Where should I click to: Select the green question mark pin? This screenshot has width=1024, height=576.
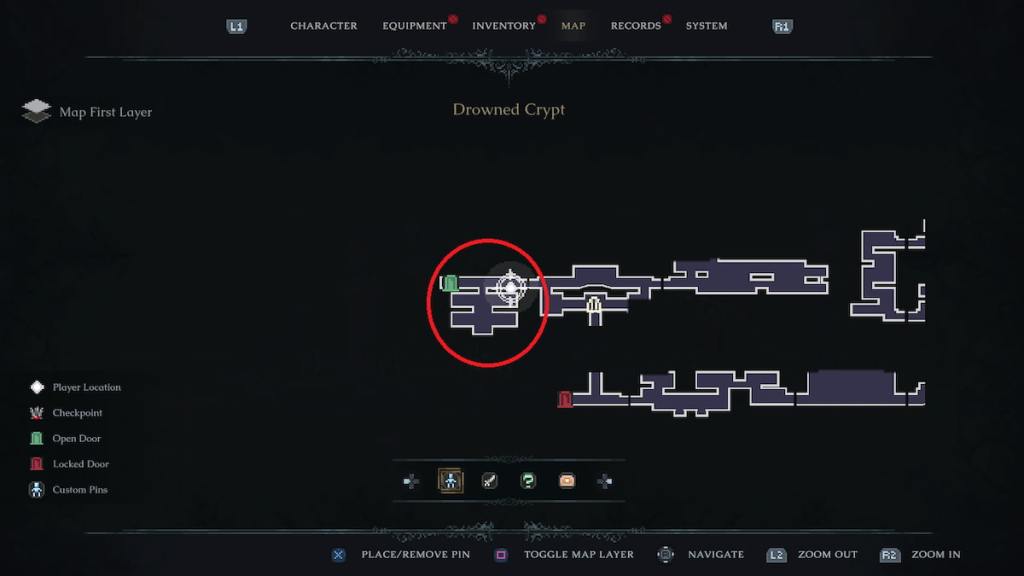click(x=528, y=481)
